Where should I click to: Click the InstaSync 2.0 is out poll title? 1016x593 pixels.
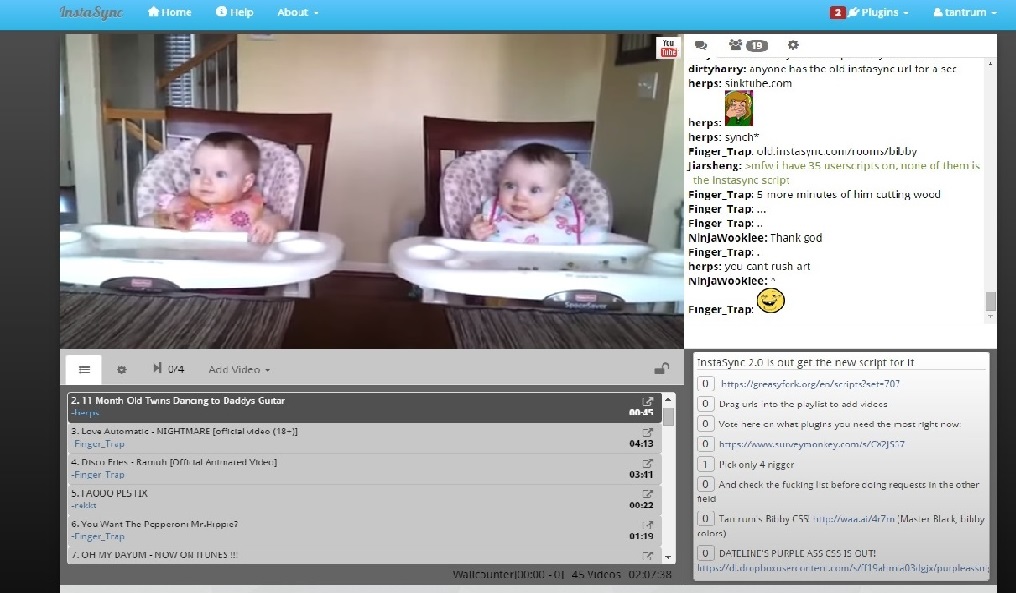pos(805,362)
